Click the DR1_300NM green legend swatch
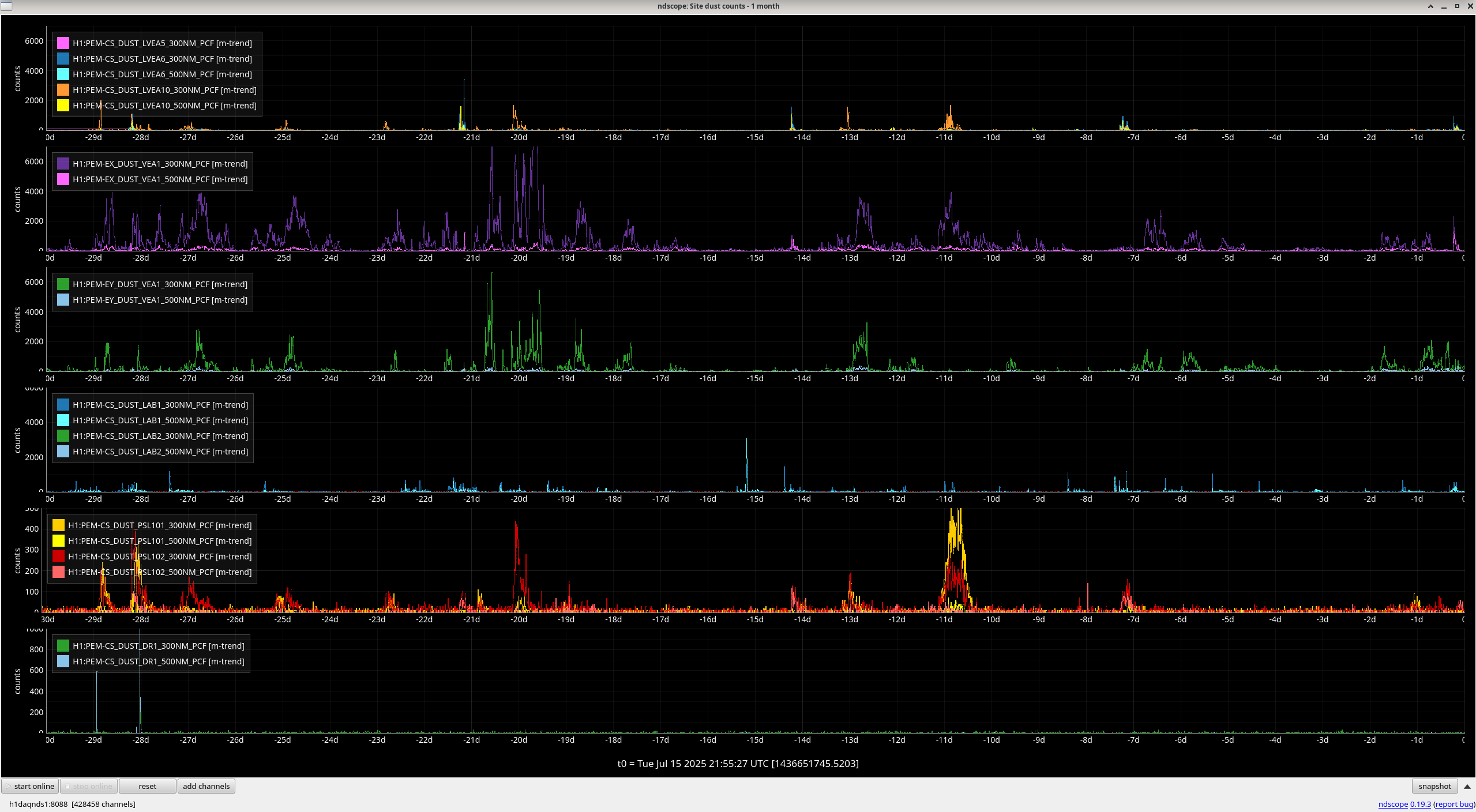This screenshot has width=1476, height=812. [63, 646]
